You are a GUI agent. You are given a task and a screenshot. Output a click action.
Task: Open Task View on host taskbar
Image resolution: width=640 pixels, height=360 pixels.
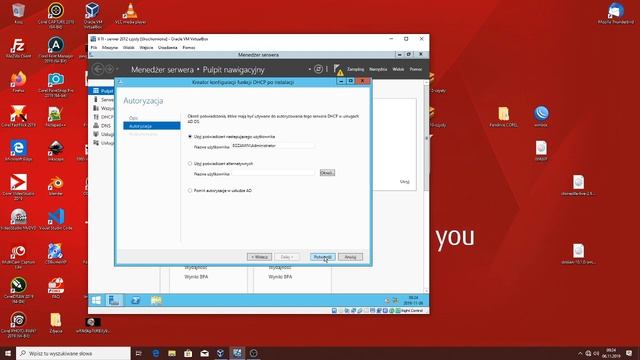point(138,353)
